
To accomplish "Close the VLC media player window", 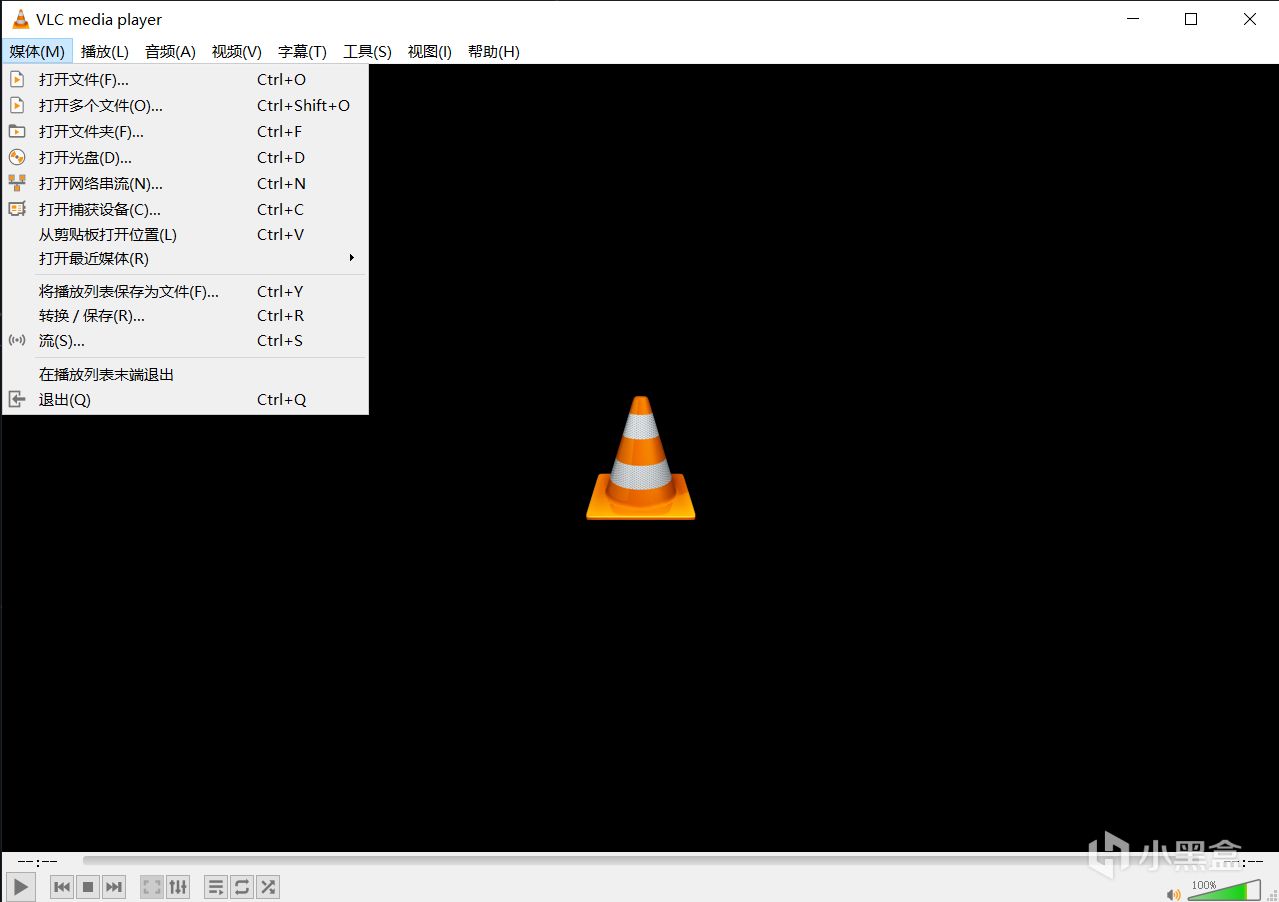I will [x=1249, y=19].
